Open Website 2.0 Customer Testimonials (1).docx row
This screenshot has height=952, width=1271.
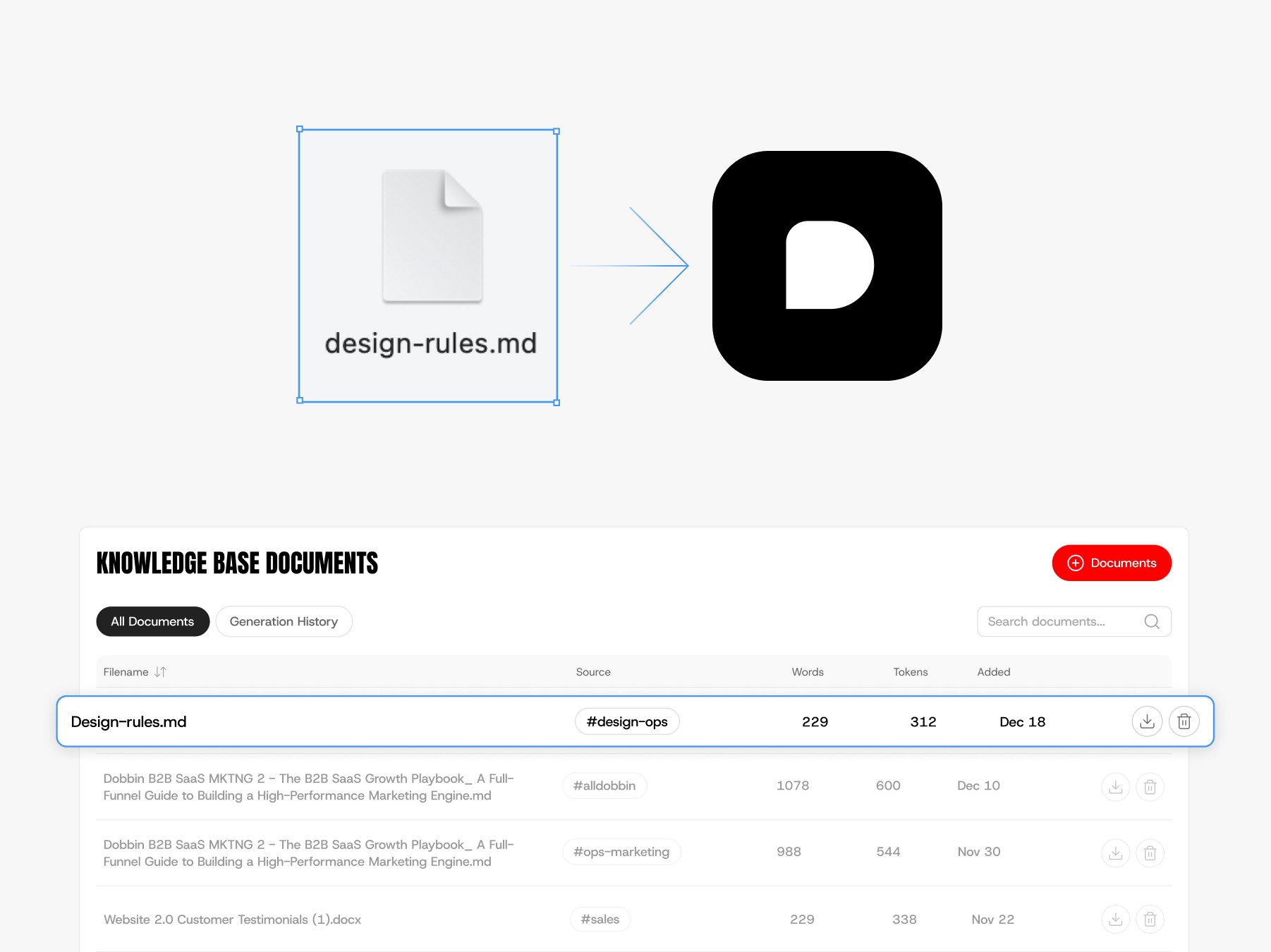tap(634, 919)
